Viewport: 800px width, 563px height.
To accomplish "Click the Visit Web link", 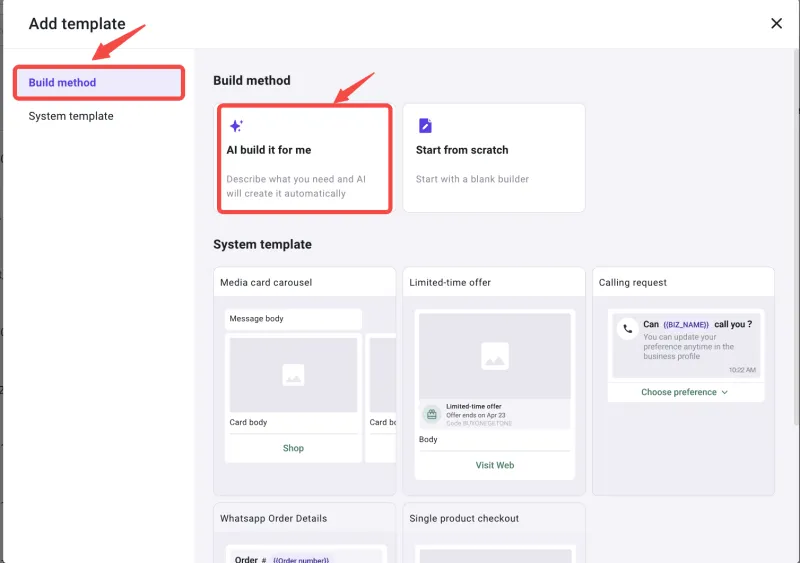I will (494, 465).
